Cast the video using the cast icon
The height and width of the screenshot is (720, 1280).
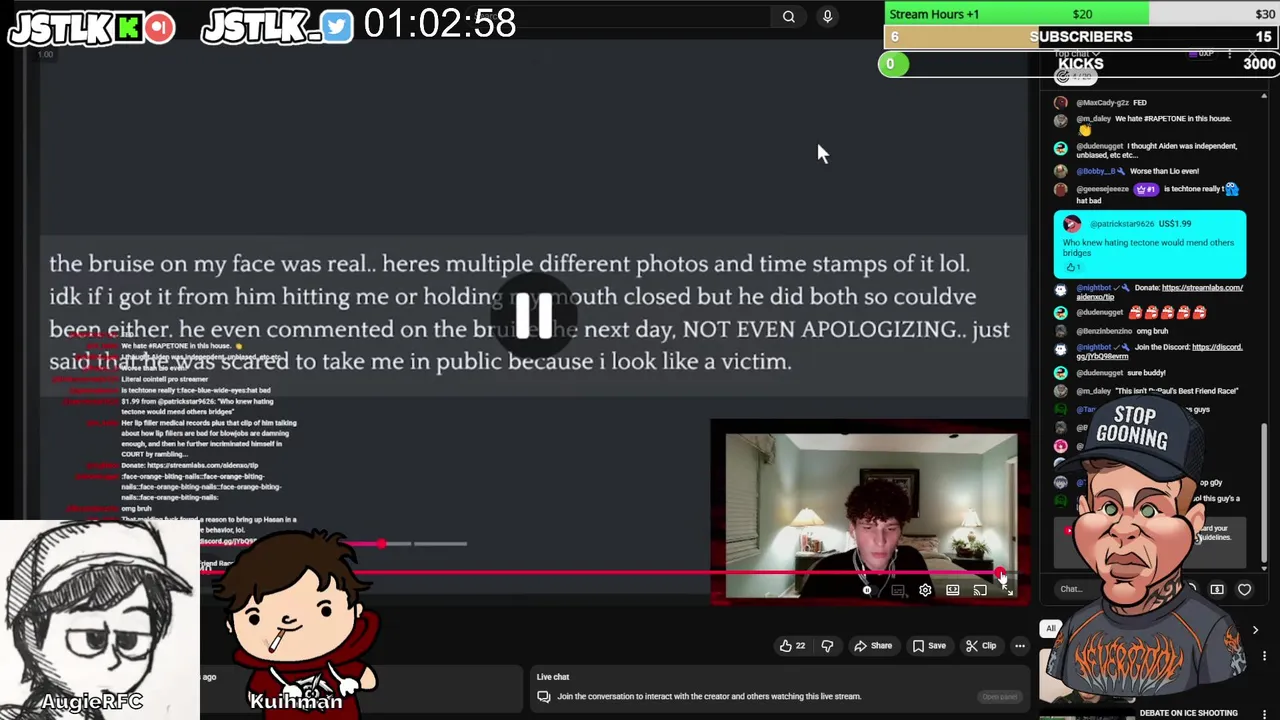(980, 590)
